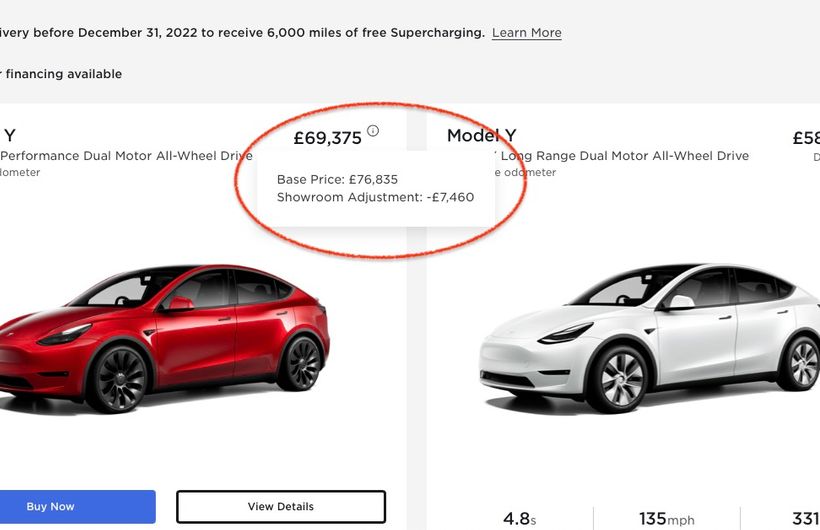Click the 4.8s acceleration stat
This screenshot has height=530, width=820.
(517, 519)
